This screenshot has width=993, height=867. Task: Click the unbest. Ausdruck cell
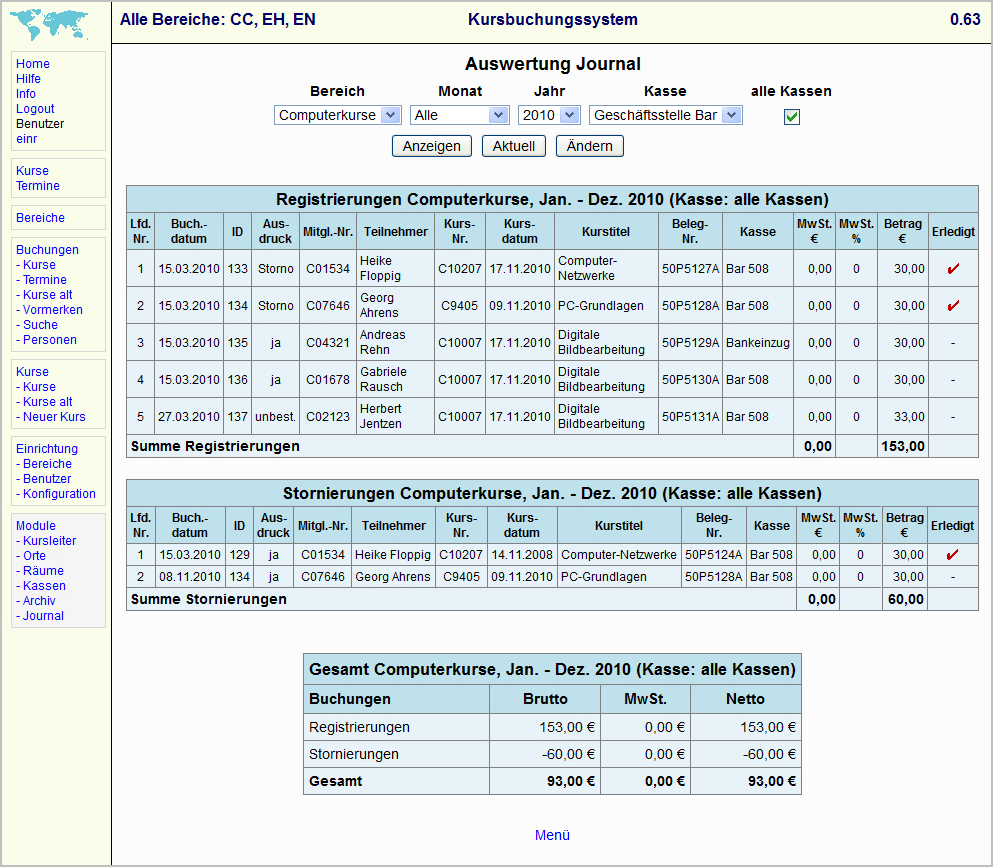[275, 417]
